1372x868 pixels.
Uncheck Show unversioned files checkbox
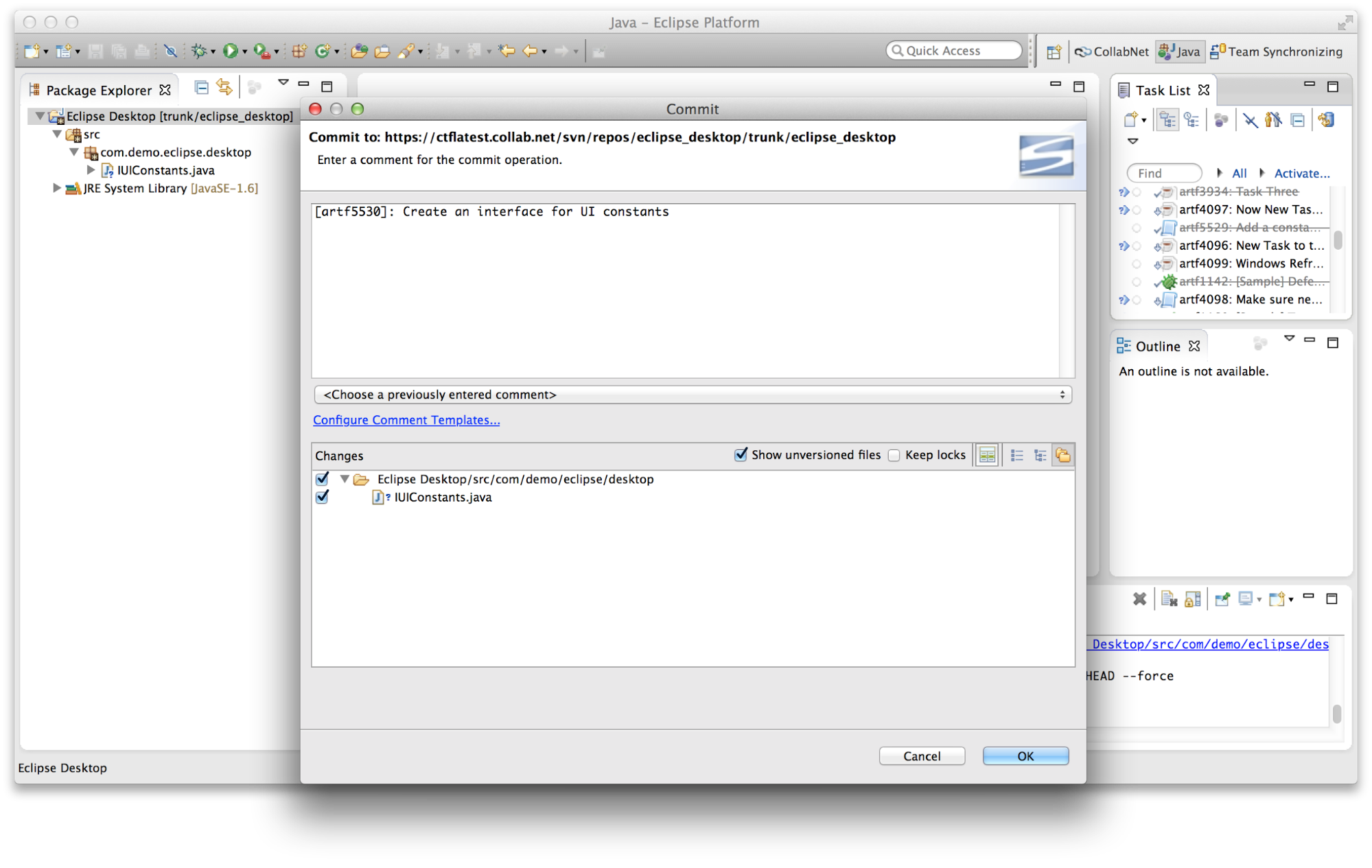(741, 455)
